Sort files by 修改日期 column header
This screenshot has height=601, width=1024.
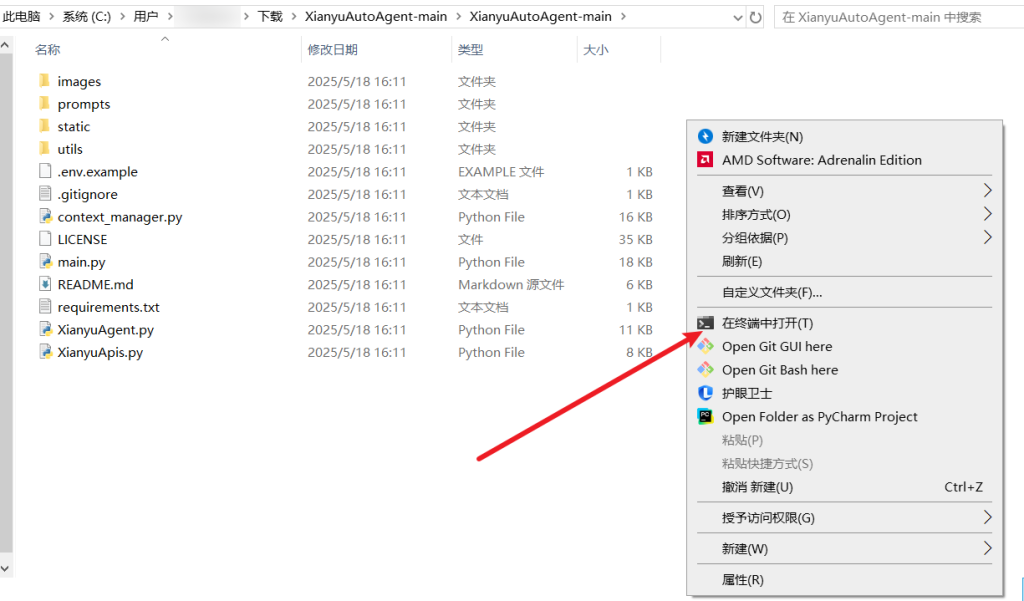click(333, 49)
